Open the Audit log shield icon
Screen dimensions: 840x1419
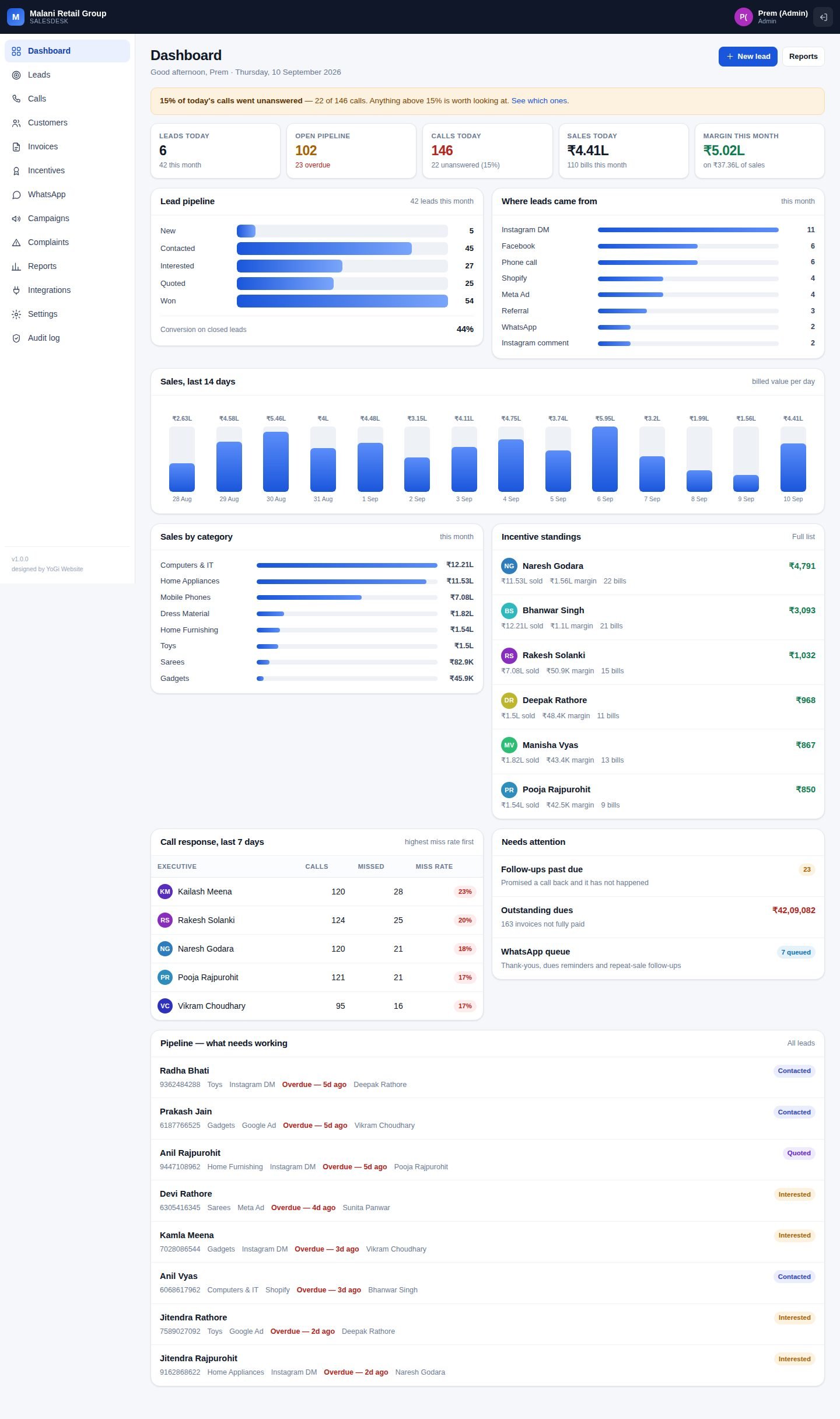[16, 338]
